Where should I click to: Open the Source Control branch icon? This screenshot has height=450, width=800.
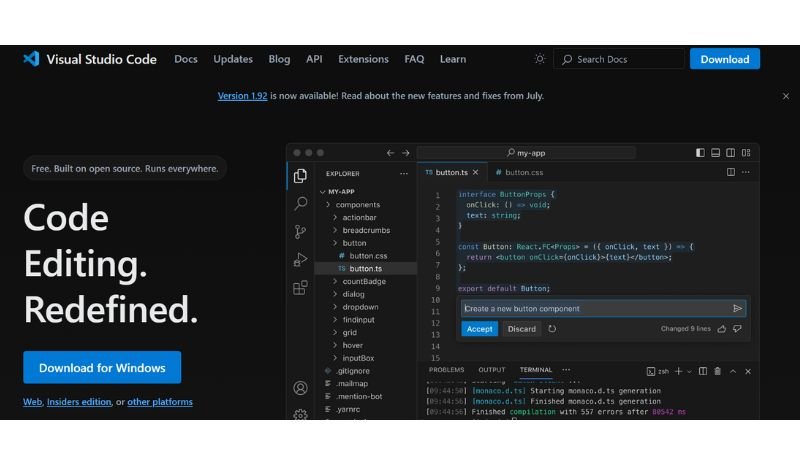click(x=301, y=232)
